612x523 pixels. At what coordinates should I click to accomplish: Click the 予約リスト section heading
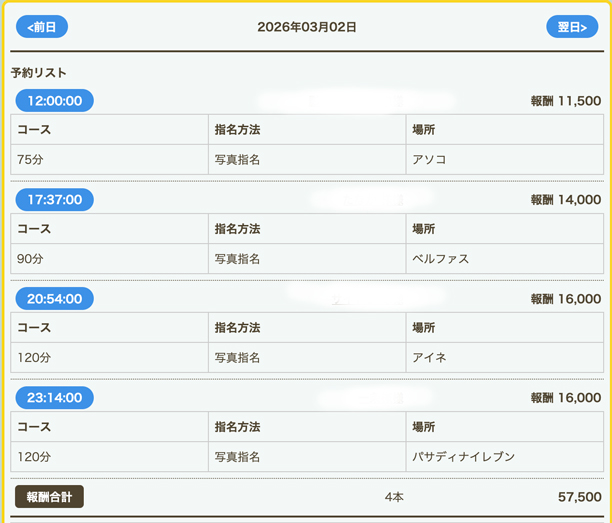pos(39,73)
